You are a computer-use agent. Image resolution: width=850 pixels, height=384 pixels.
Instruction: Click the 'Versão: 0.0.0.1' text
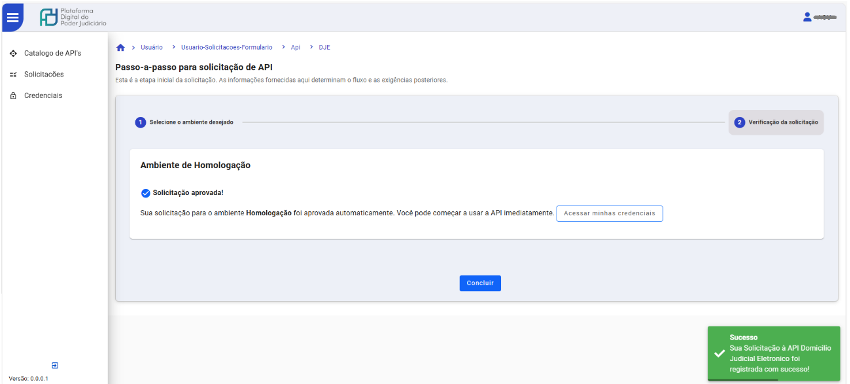click(29, 379)
